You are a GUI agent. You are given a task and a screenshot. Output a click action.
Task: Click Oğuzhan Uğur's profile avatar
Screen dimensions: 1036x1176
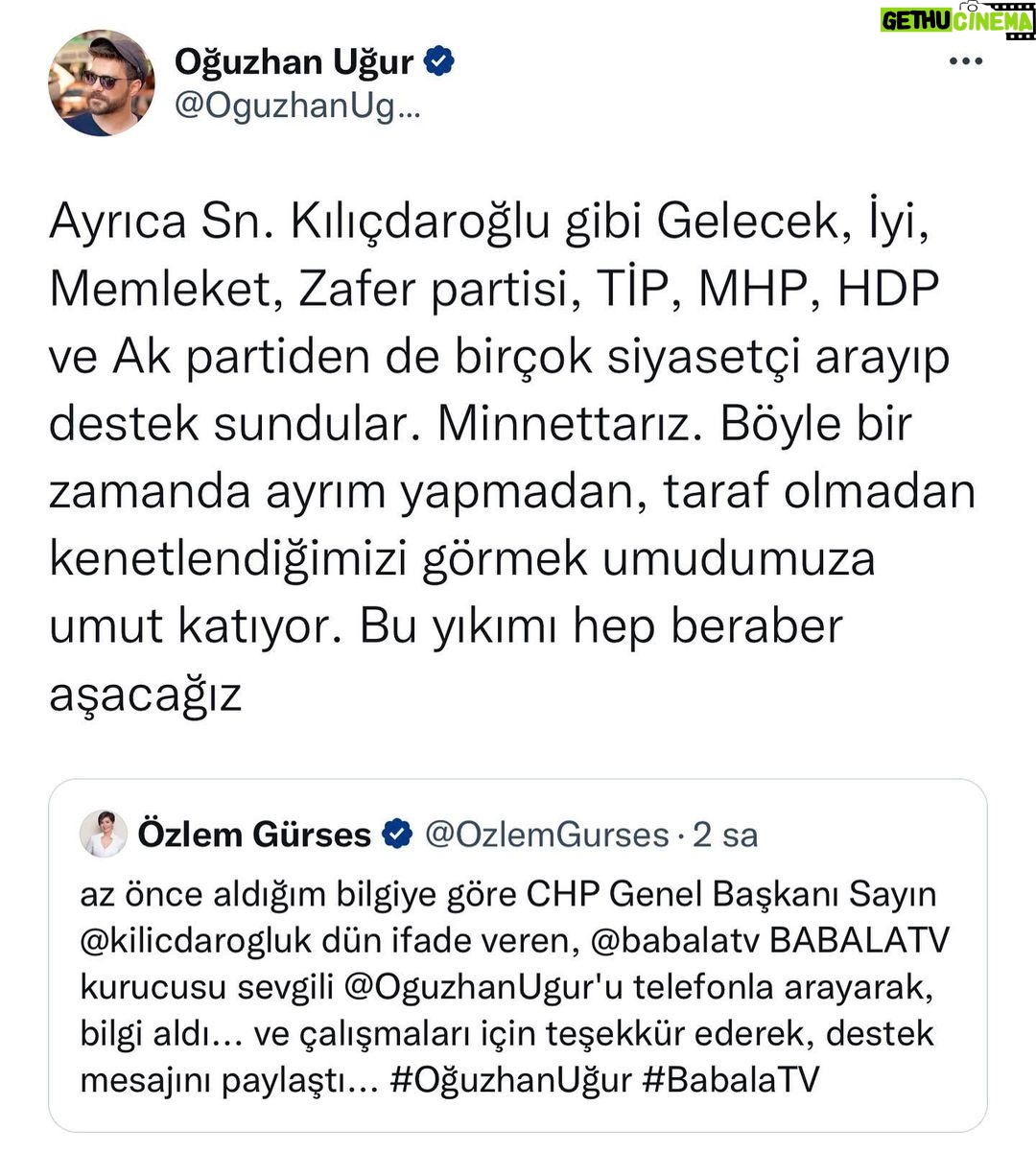pyautogui.click(x=102, y=83)
